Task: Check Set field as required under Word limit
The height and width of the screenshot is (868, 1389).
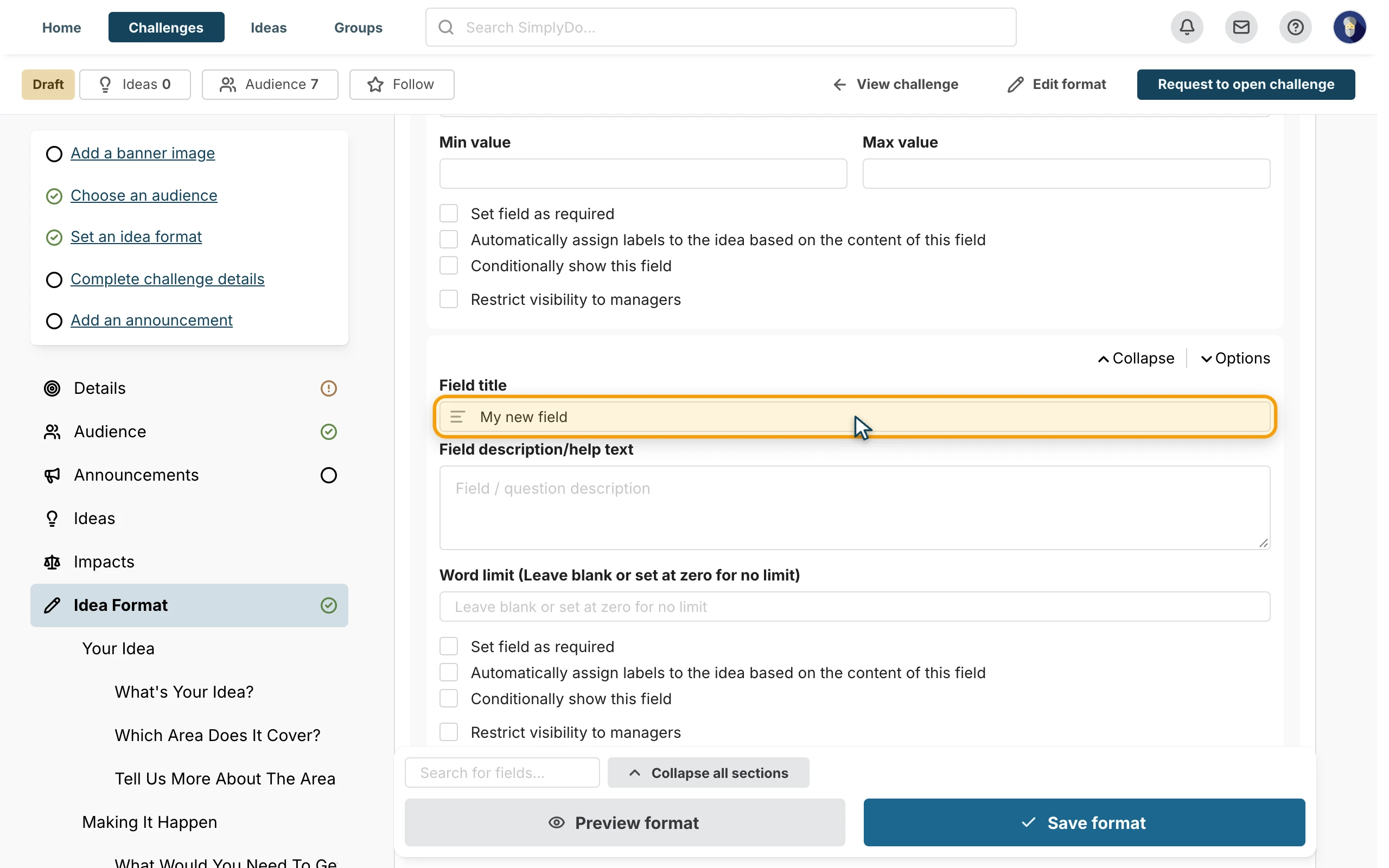Action: (448, 647)
